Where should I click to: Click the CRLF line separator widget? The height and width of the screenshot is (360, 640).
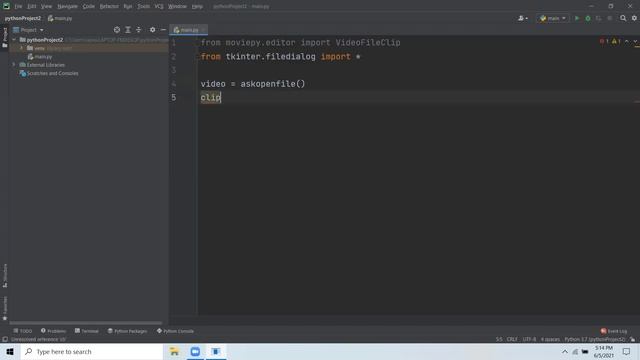(512, 339)
